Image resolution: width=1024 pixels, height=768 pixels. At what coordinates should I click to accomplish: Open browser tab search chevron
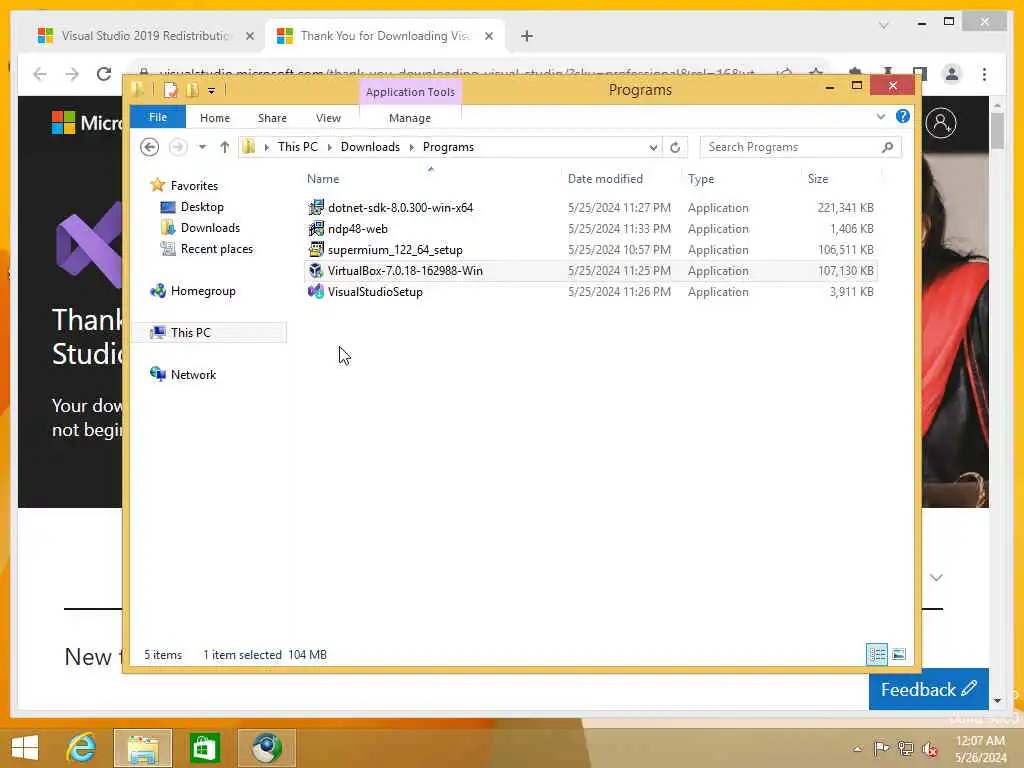884,25
